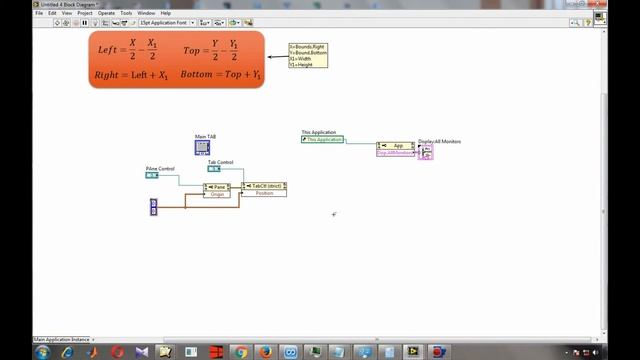This screenshot has width=640, height=360.
Task: Select the Tab Control reference terminal
Action: coord(214,169)
